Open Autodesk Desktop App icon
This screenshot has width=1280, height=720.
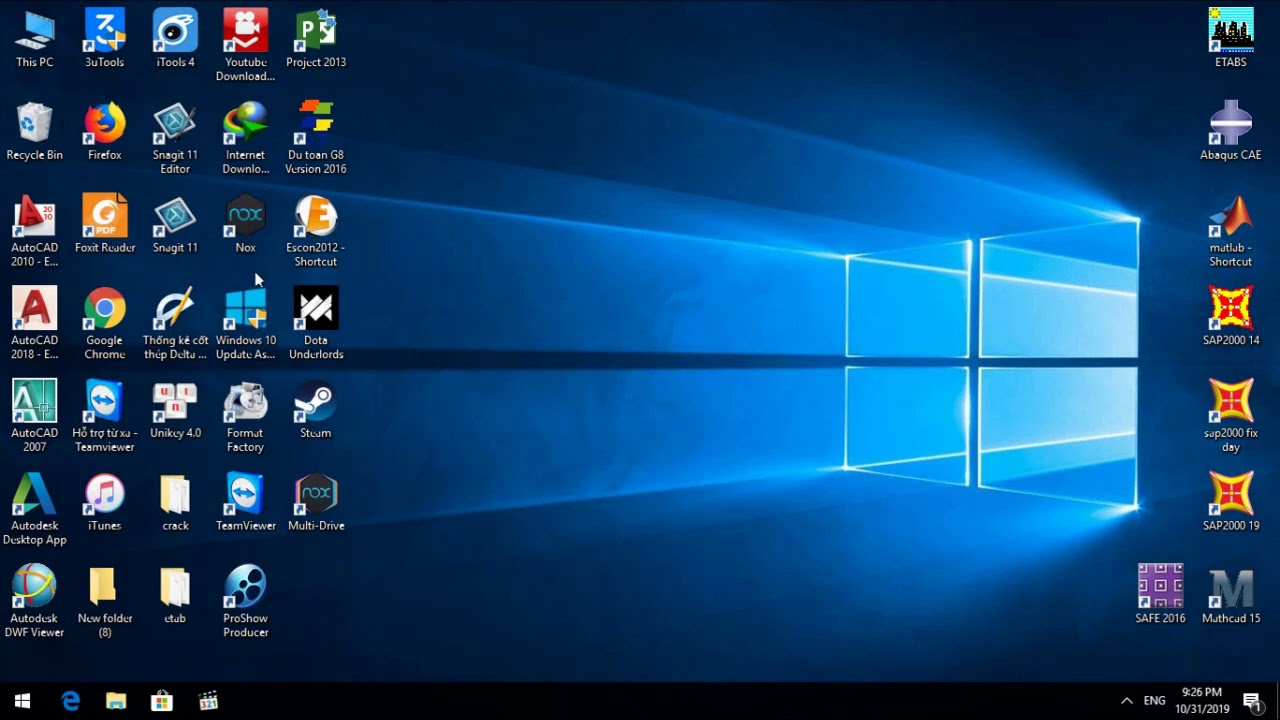(x=34, y=510)
